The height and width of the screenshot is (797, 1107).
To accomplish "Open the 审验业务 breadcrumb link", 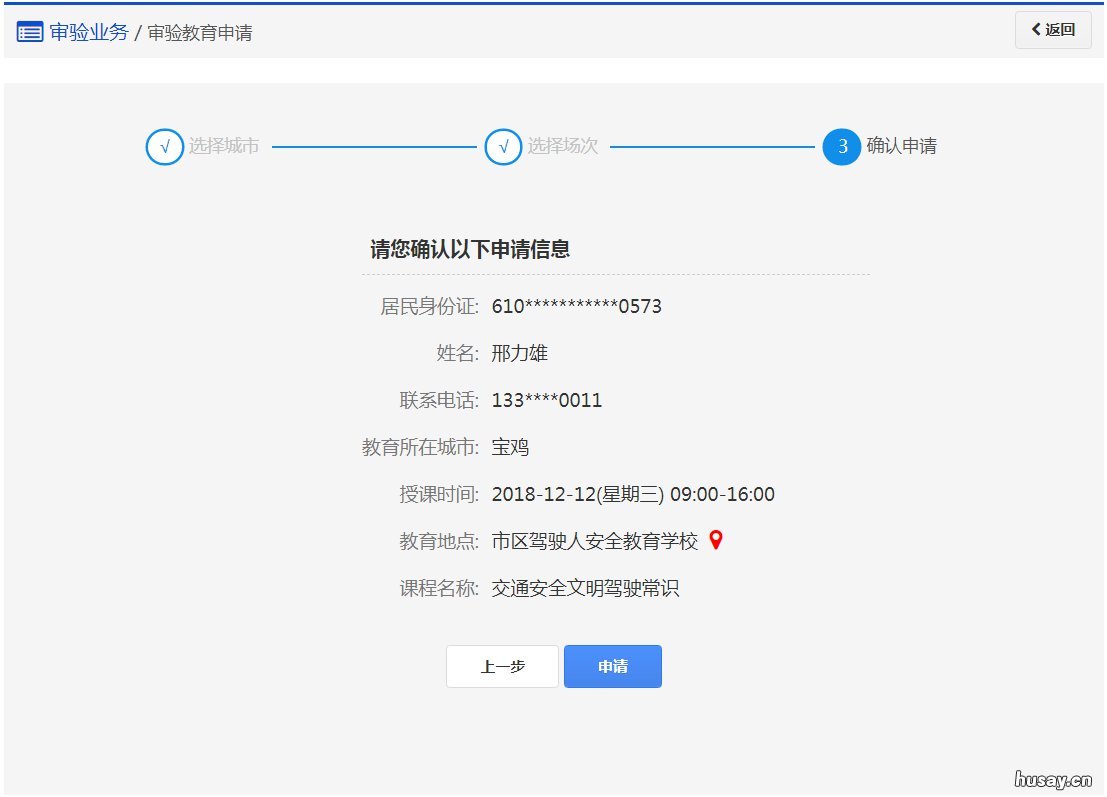I will click(x=89, y=32).
